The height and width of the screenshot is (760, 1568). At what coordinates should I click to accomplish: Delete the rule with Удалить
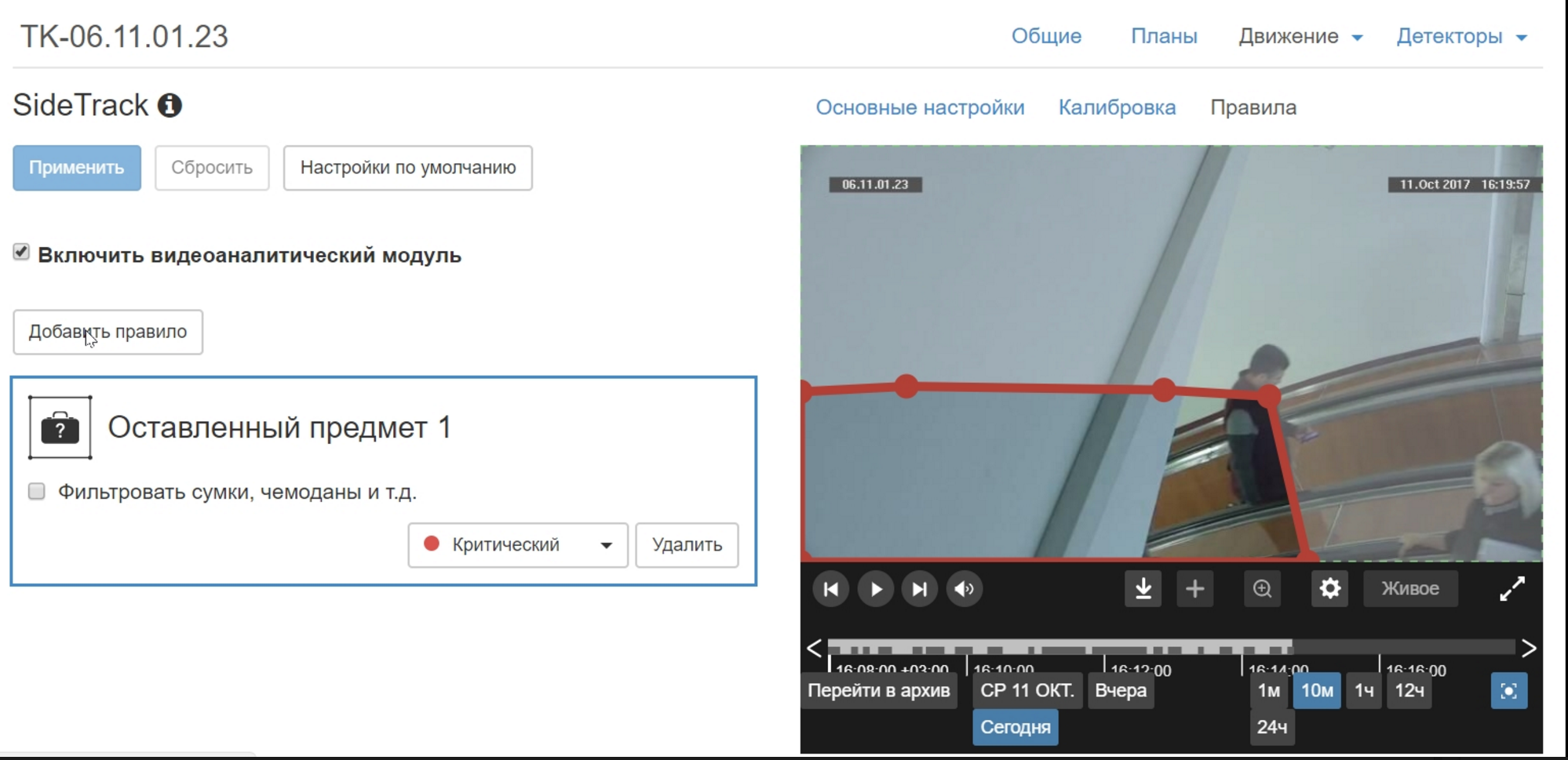coord(687,545)
